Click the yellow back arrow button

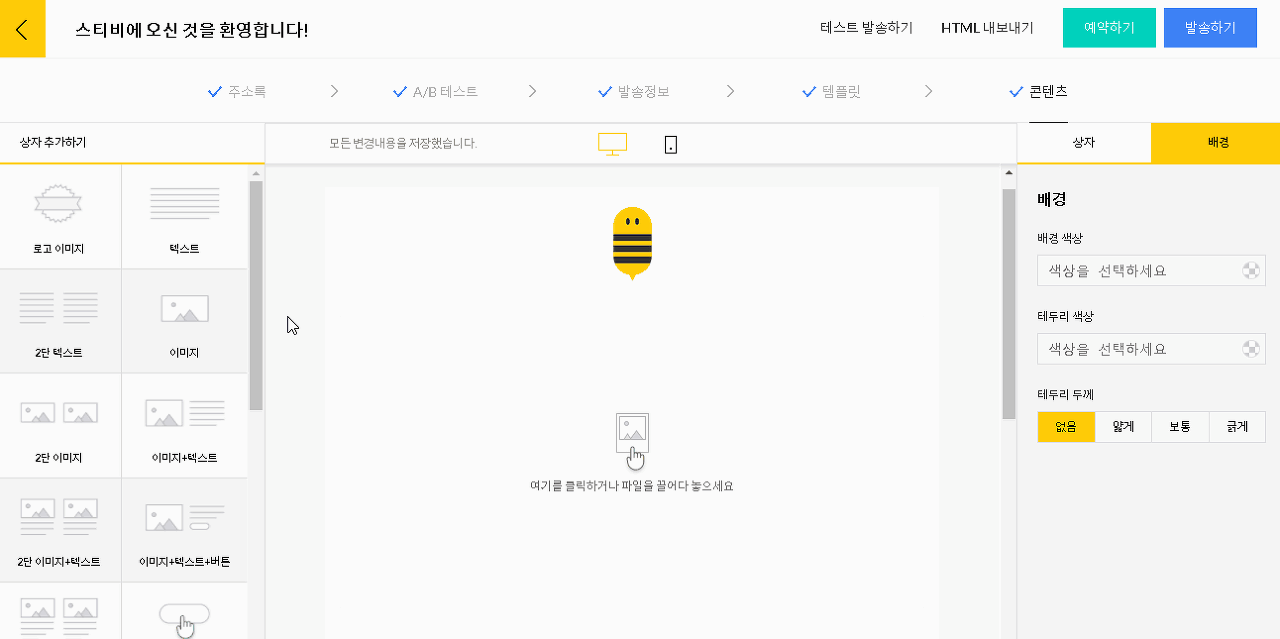(x=22, y=28)
